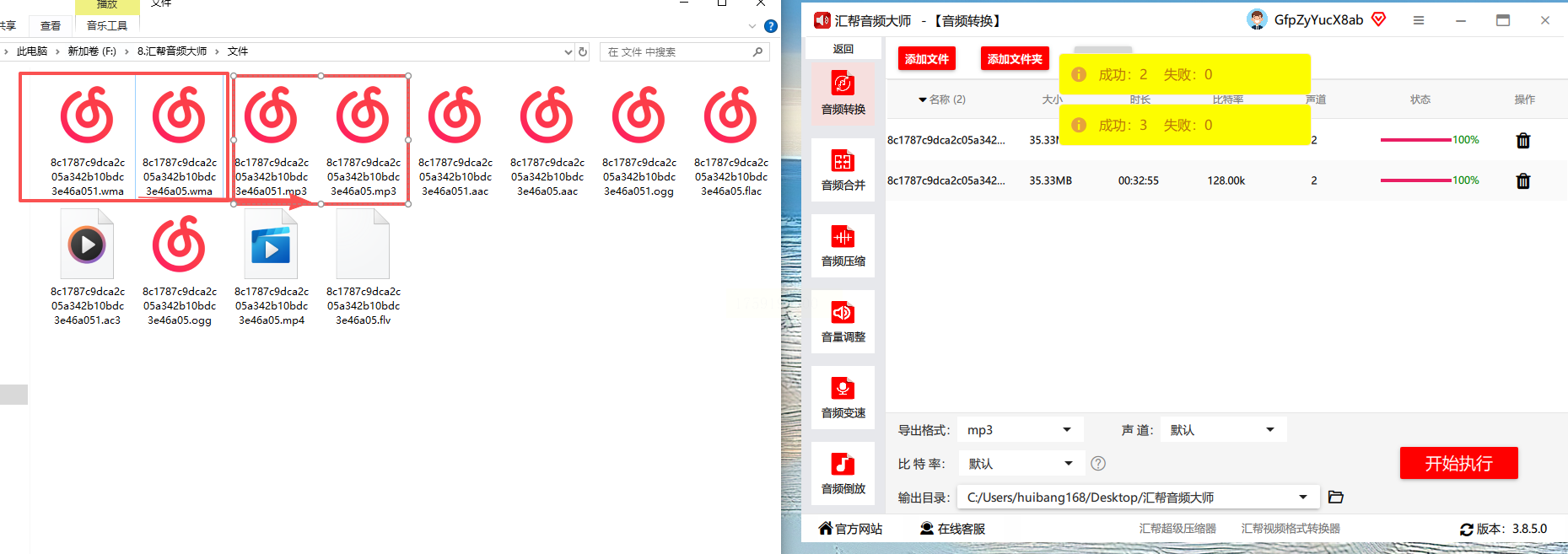Open the 音量调整 volume adjust tool

843,321
